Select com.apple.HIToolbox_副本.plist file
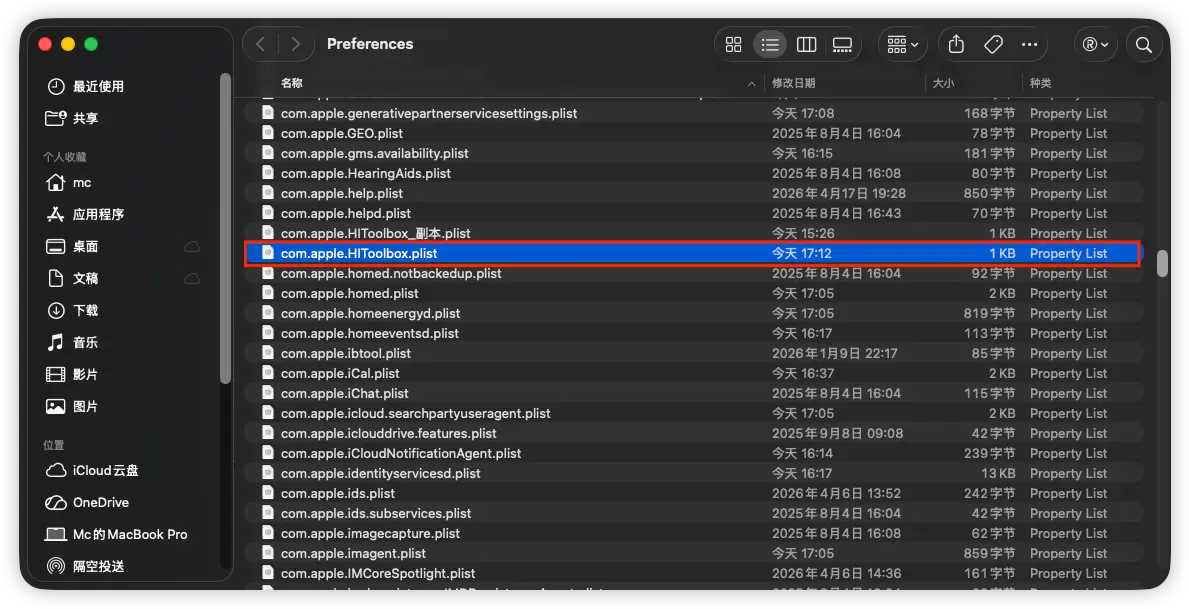This screenshot has height=609, width=1189. point(693,233)
